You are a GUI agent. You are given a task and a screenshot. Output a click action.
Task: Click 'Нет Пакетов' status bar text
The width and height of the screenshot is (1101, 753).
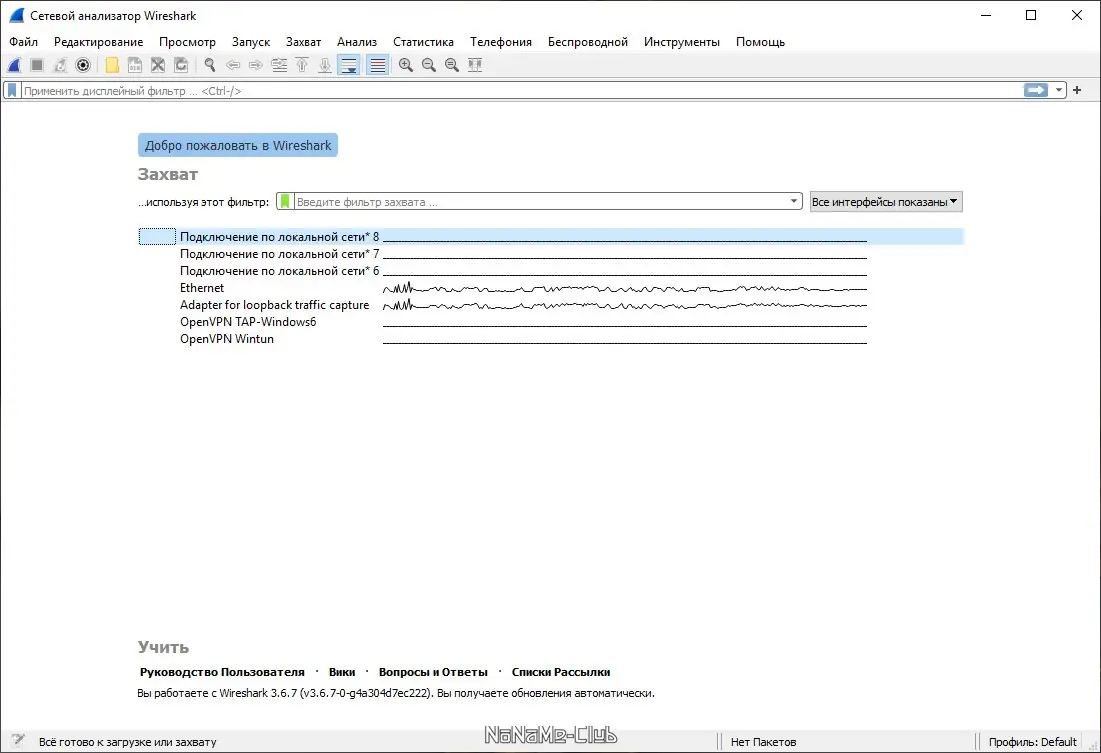click(x=763, y=742)
